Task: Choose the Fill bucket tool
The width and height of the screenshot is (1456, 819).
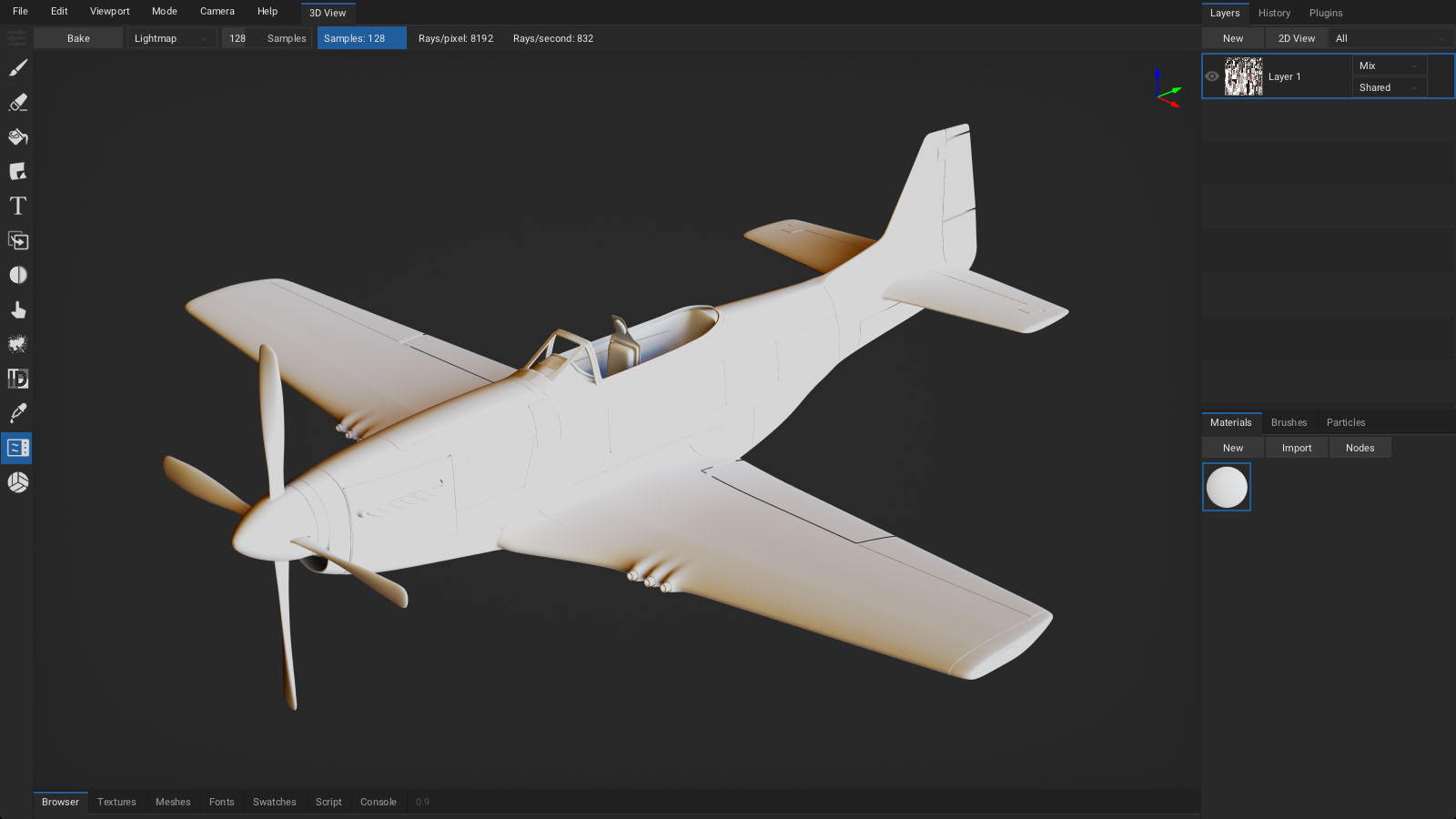Action: [x=18, y=137]
